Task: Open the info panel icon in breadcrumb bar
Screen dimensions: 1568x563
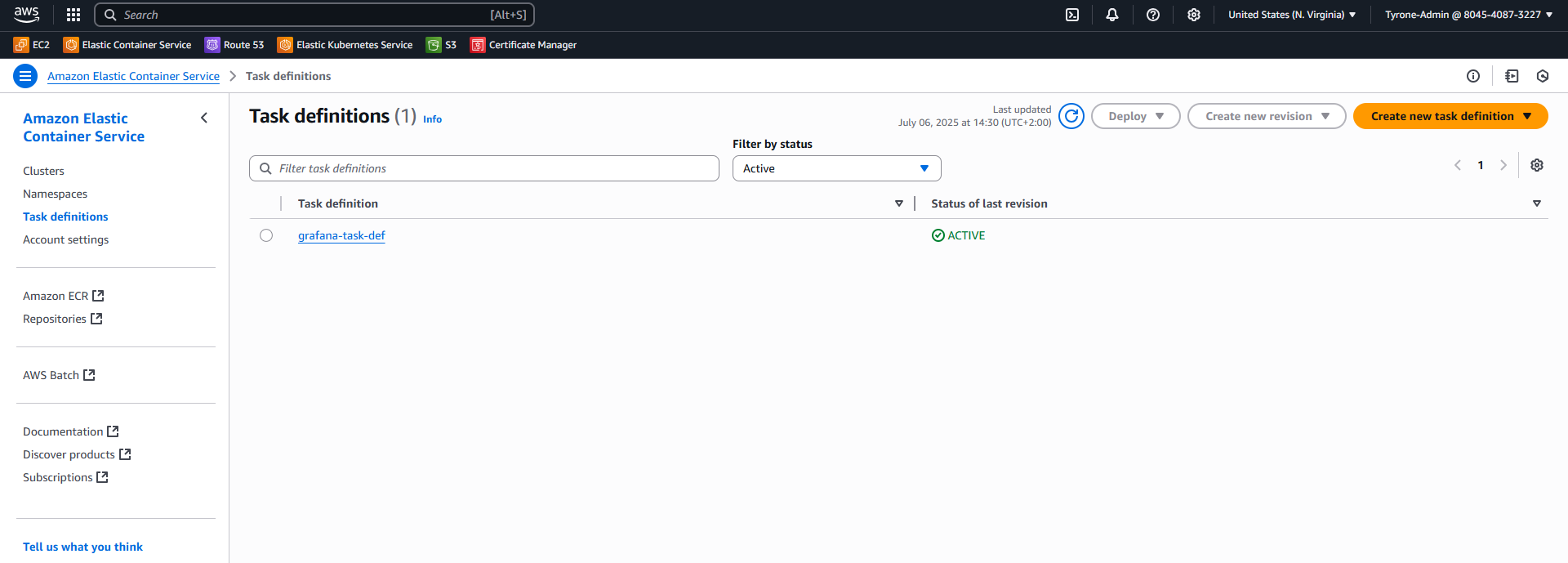Action: click(x=1472, y=76)
